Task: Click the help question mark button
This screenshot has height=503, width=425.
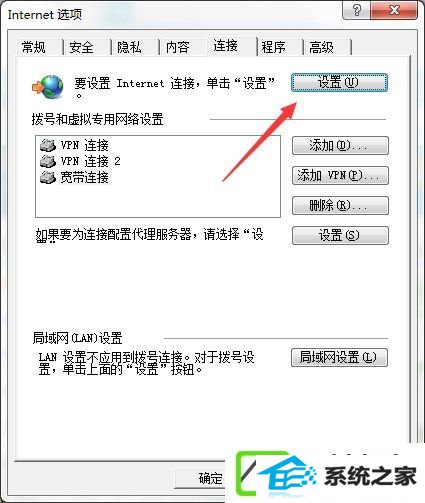Action: click(x=356, y=11)
